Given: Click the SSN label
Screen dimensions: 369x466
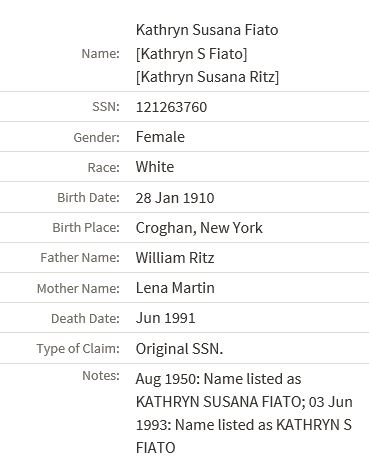Looking at the screenshot, I should click(x=106, y=107).
